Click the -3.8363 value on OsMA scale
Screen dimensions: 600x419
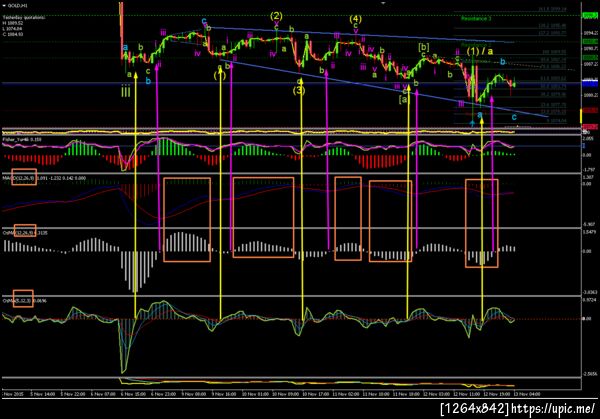[590, 292]
